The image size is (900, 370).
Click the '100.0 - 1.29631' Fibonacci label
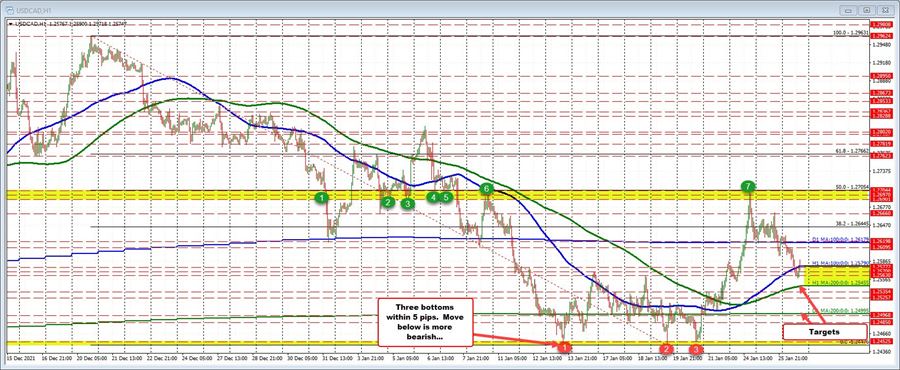[851, 33]
